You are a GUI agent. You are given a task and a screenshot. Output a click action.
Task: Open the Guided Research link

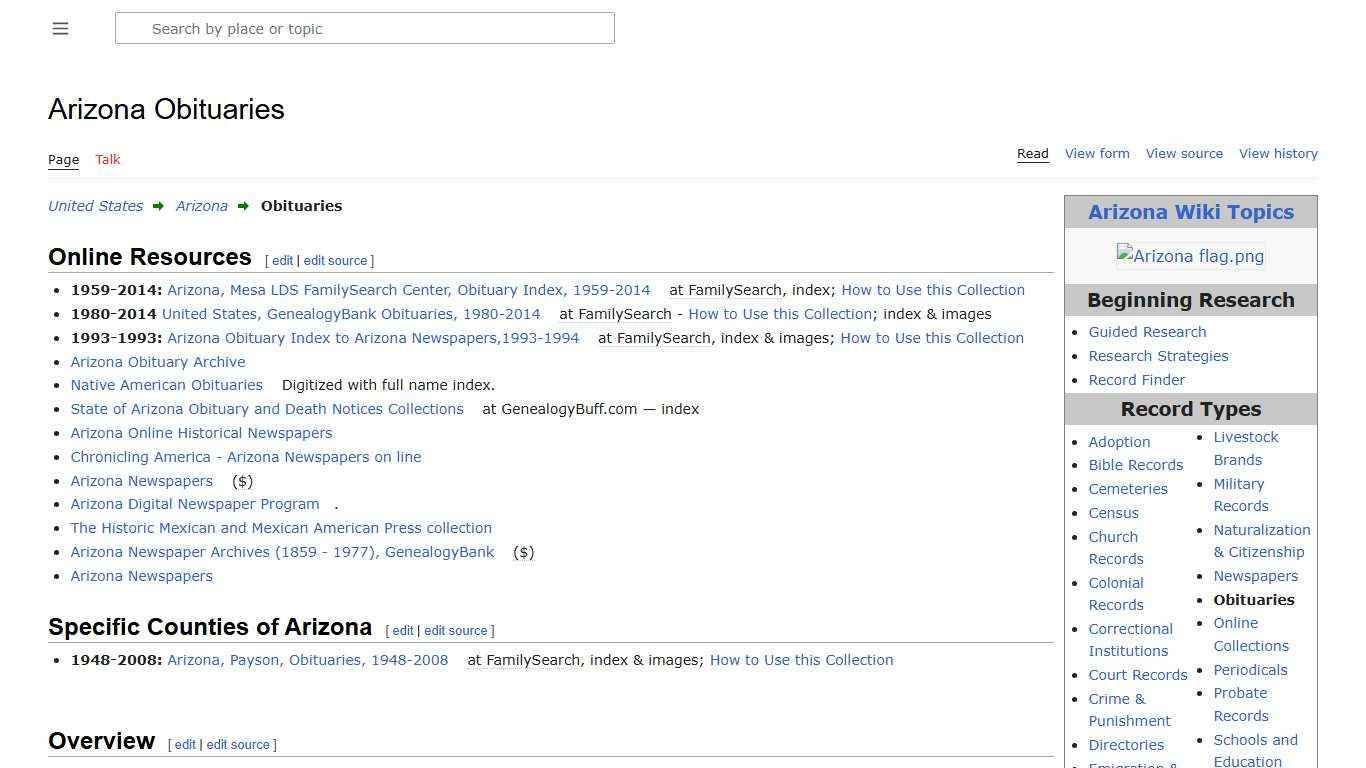(x=1147, y=331)
